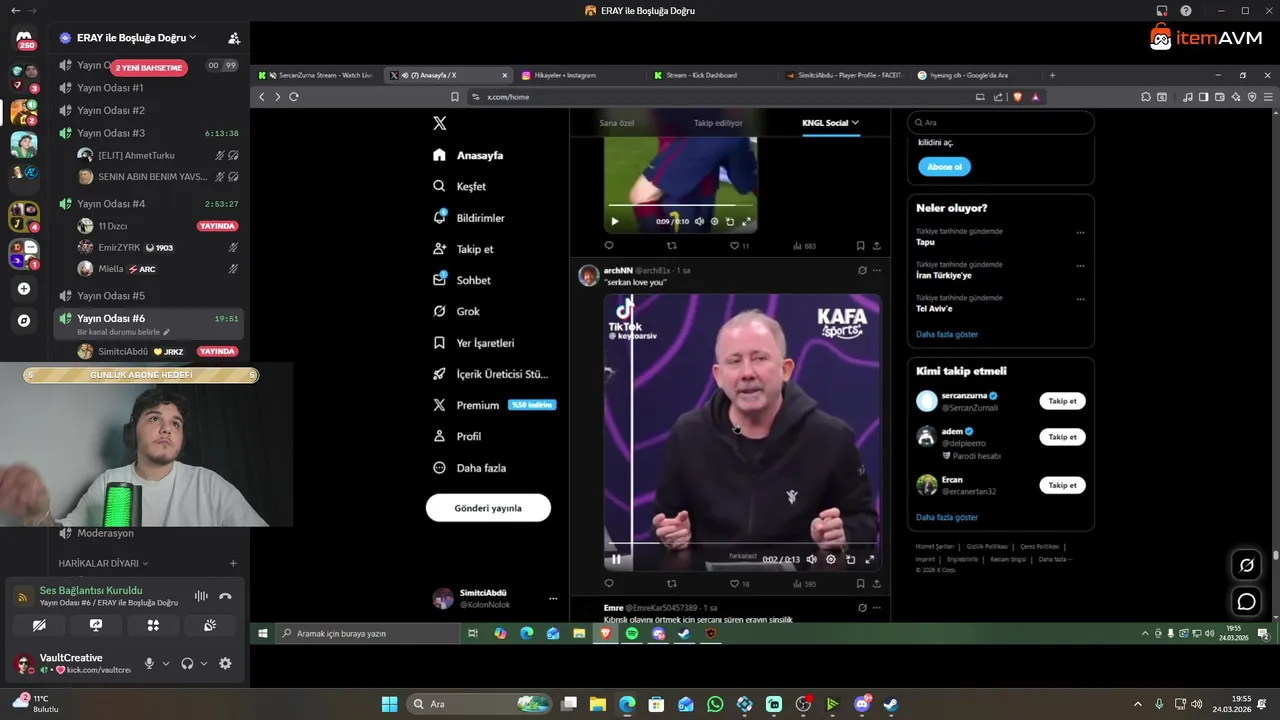The height and width of the screenshot is (720, 1280).
Task: Open the archNN post more options
Action: [x=877, y=270]
